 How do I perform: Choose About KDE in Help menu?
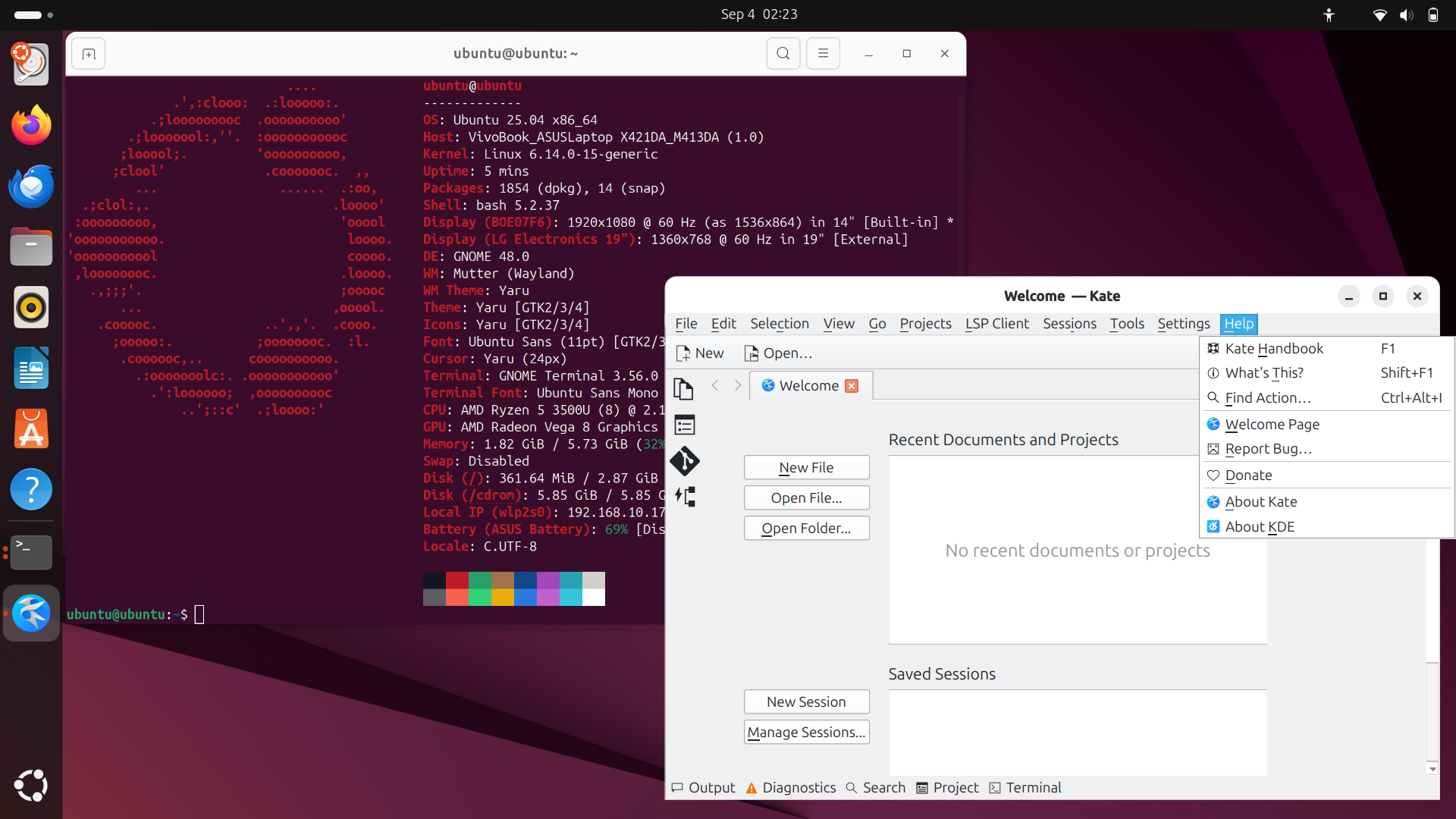[x=1327, y=527]
